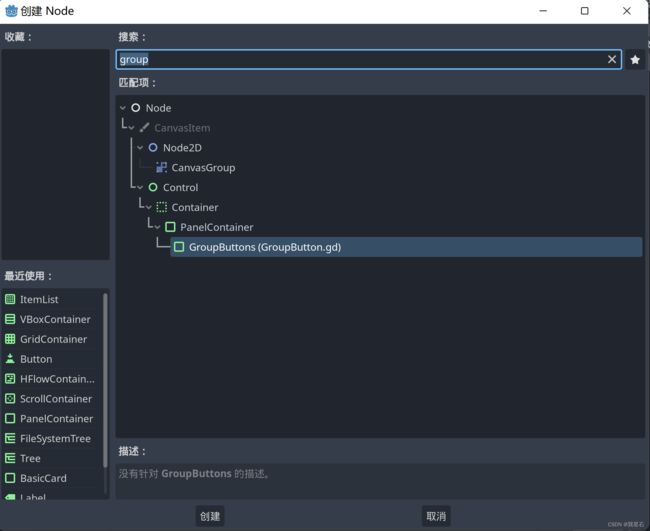Choose GridContainer from recently used
650x531 pixels.
coord(53,339)
